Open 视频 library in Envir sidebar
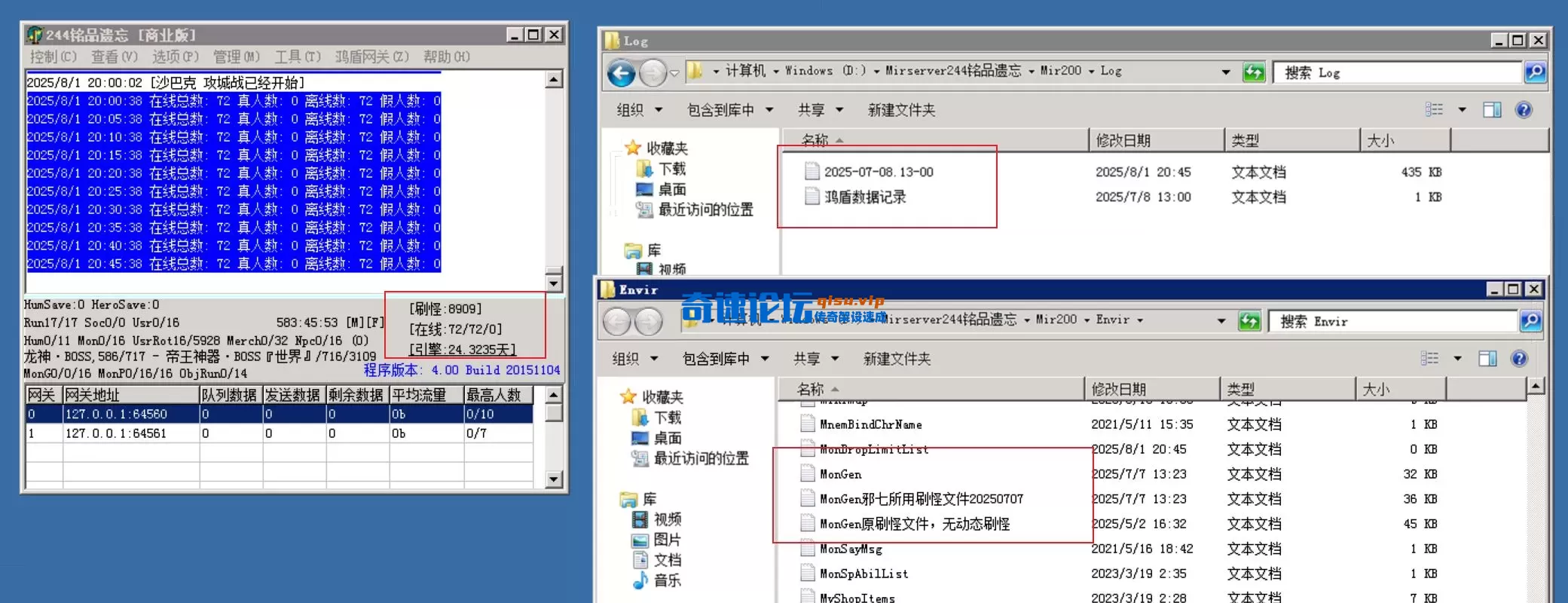The height and width of the screenshot is (603, 1568). coord(657,519)
